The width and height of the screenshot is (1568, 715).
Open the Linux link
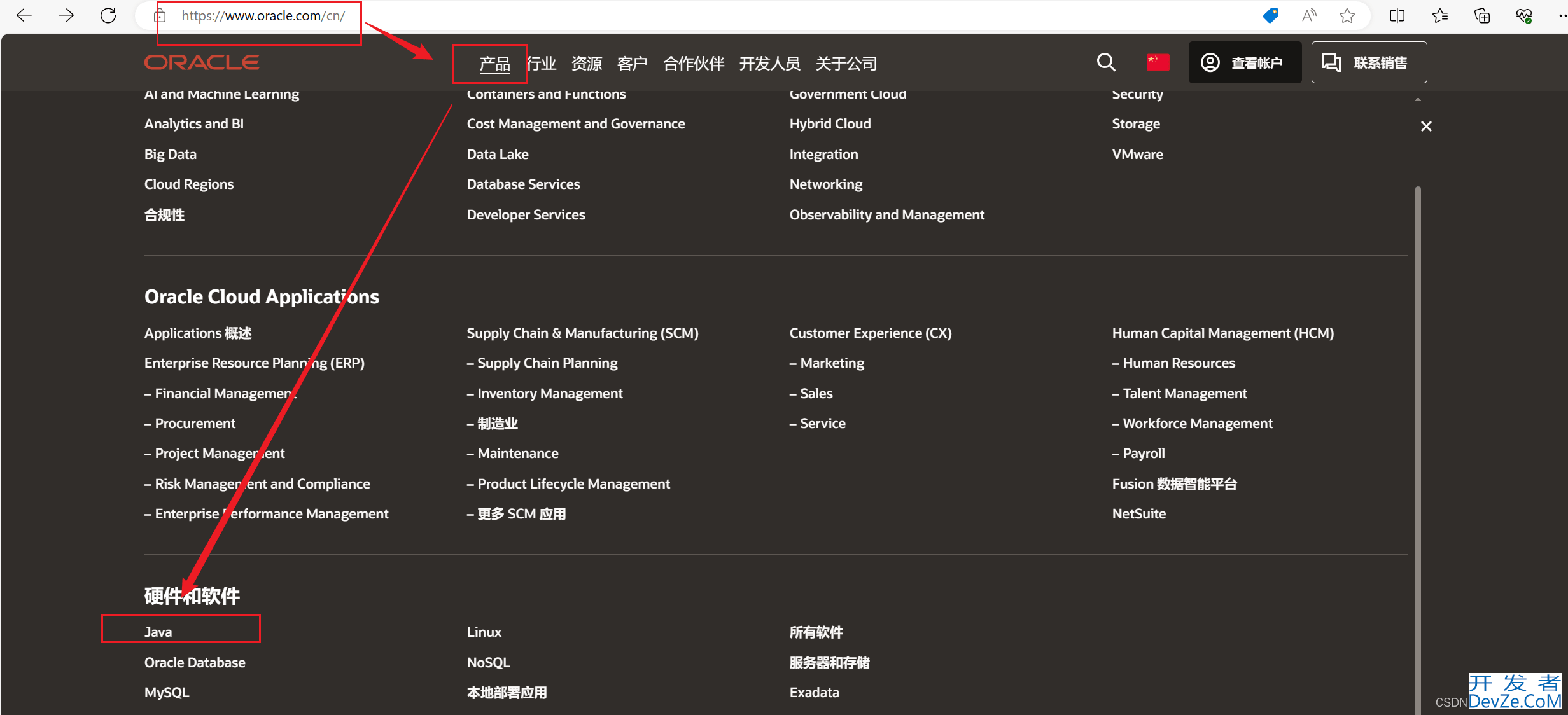pyautogui.click(x=484, y=632)
